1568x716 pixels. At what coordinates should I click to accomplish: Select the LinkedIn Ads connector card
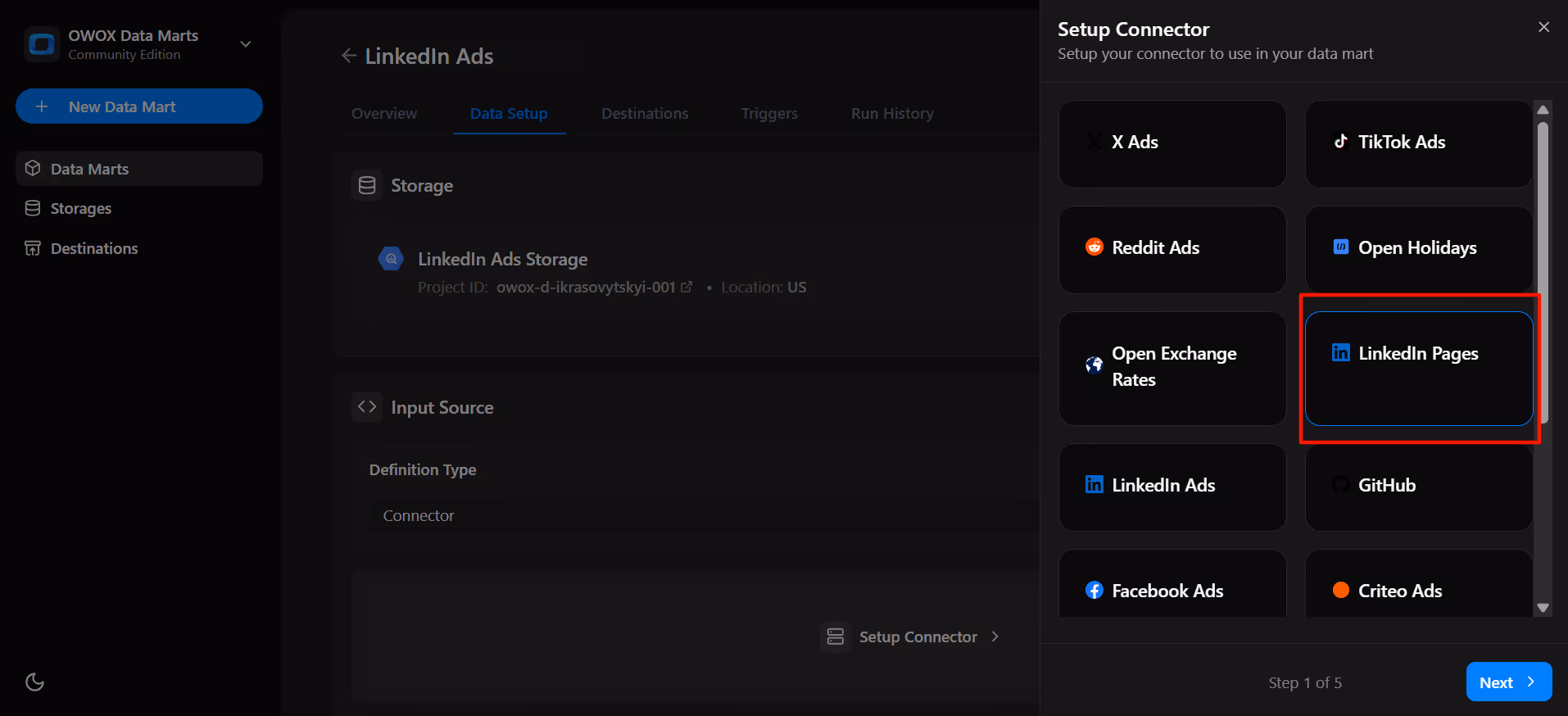click(1172, 487)
